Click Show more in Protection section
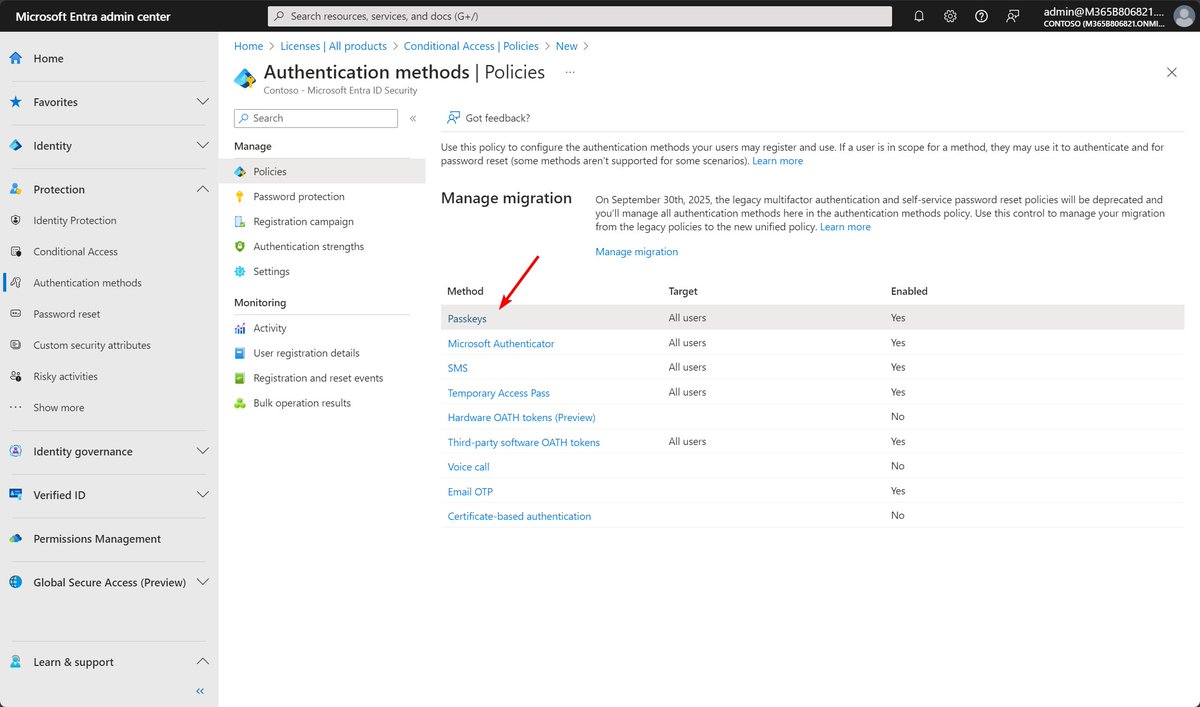 coord(58,408)
